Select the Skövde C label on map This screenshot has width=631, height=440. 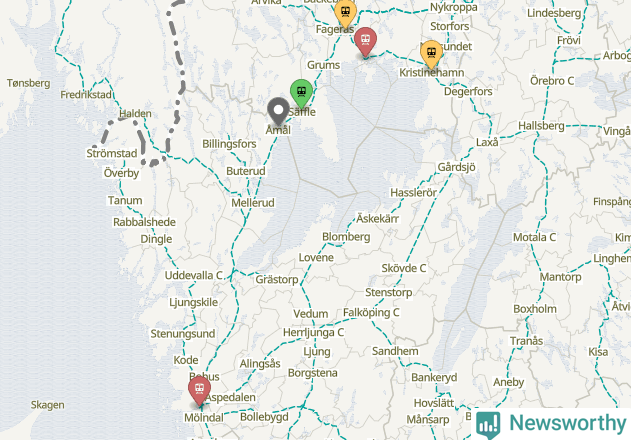pyautogui.click(x=404, y=268)
